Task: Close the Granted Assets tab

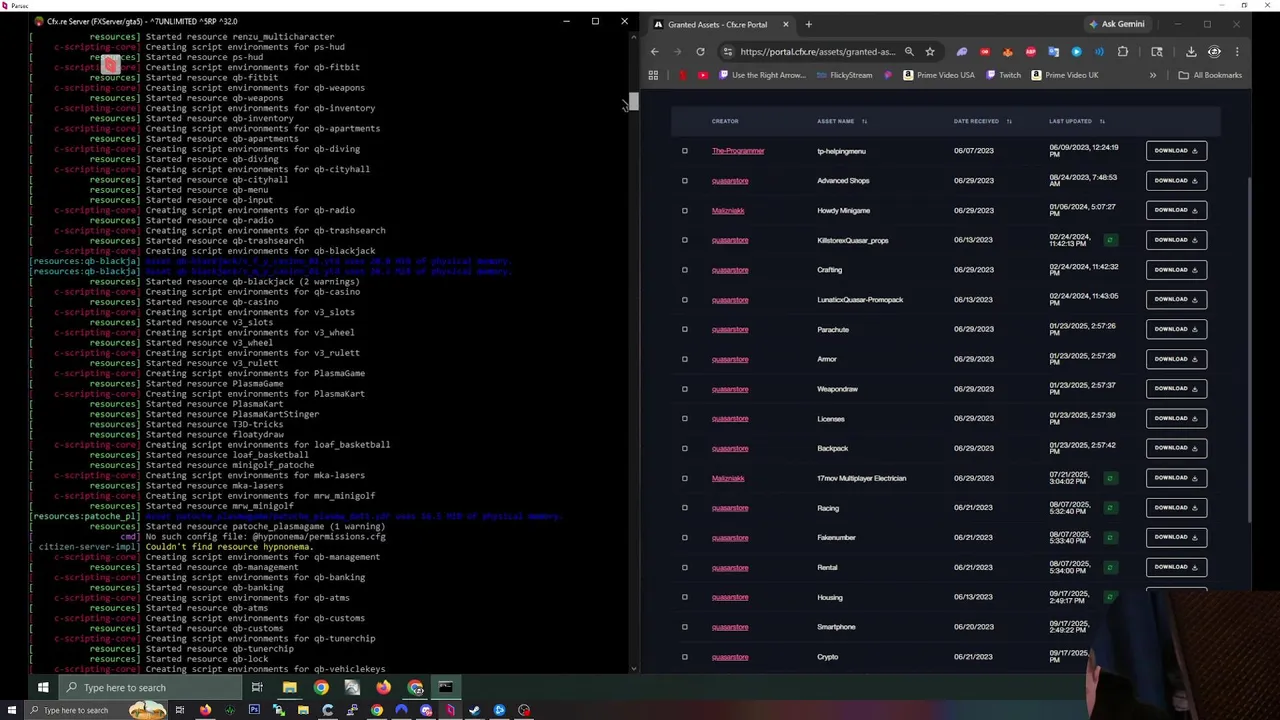Action: (785, 24)
